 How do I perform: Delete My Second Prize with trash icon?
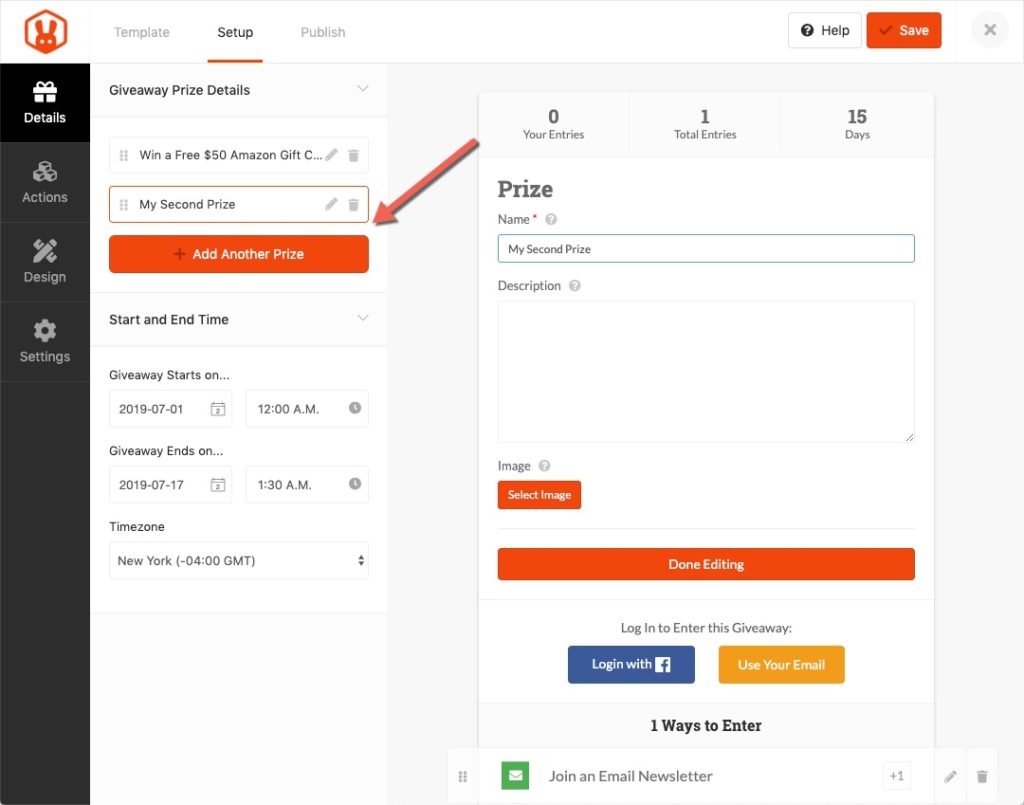pos(353,205)
